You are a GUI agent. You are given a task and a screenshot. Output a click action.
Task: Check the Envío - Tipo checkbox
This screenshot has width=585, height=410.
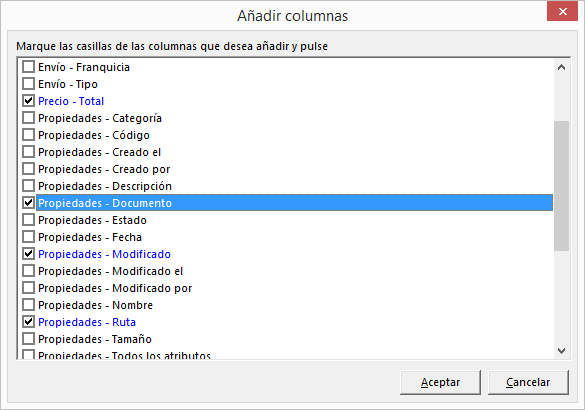(x=28, y=84)
